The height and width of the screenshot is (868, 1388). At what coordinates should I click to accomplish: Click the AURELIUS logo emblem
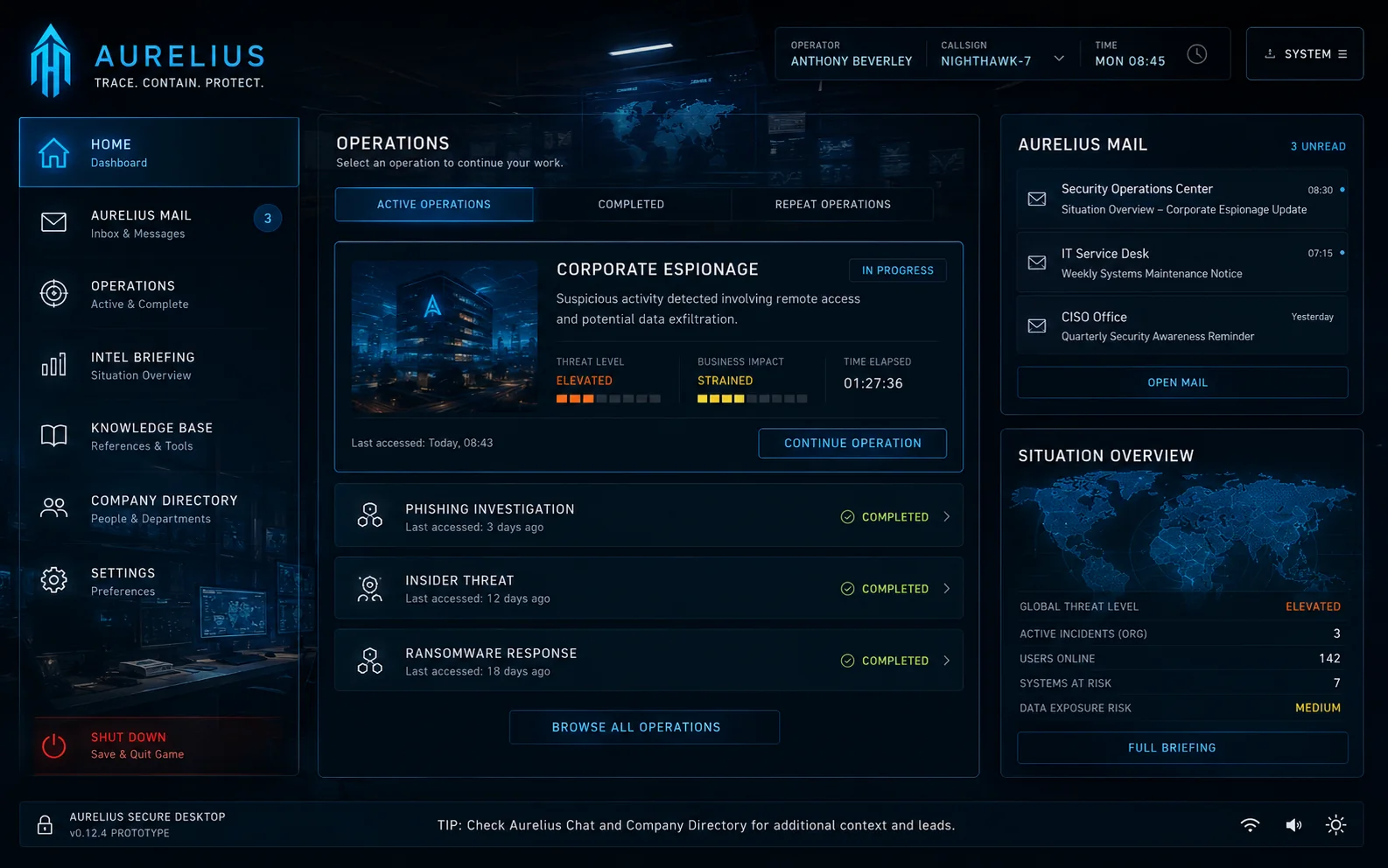click(x=51, y=60)
